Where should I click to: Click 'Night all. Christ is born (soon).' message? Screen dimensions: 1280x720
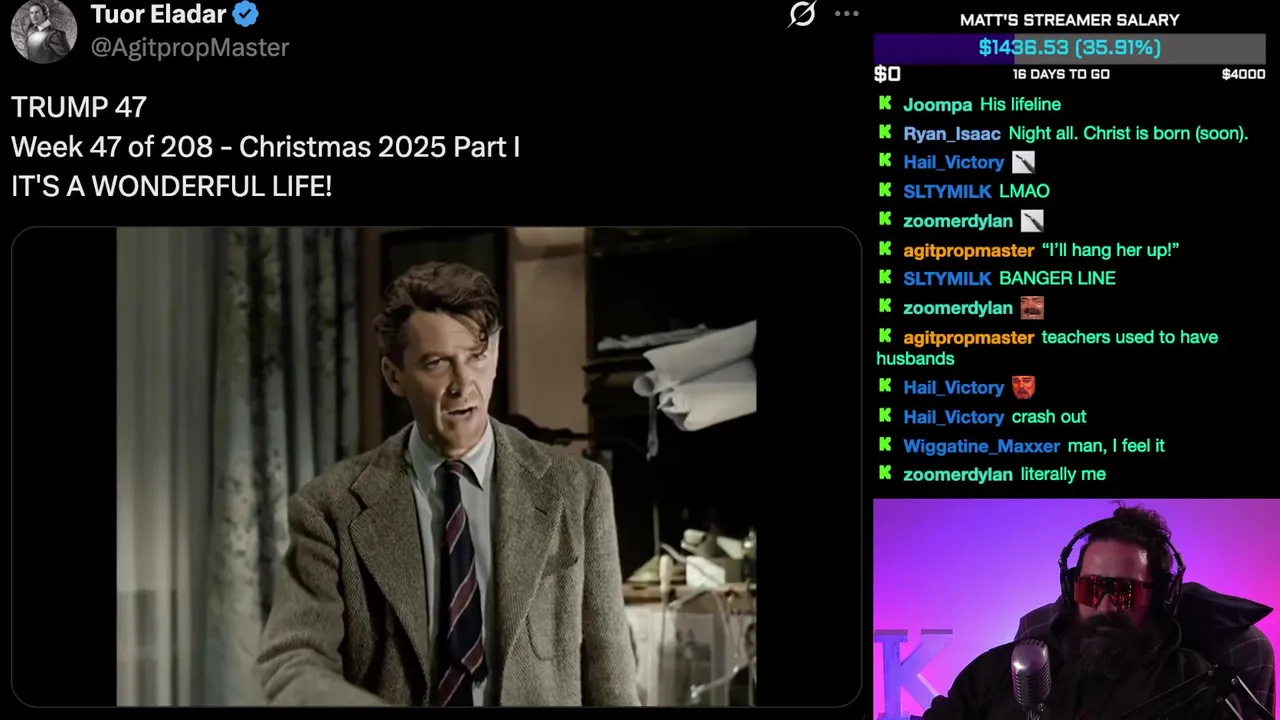point(1128,134)
